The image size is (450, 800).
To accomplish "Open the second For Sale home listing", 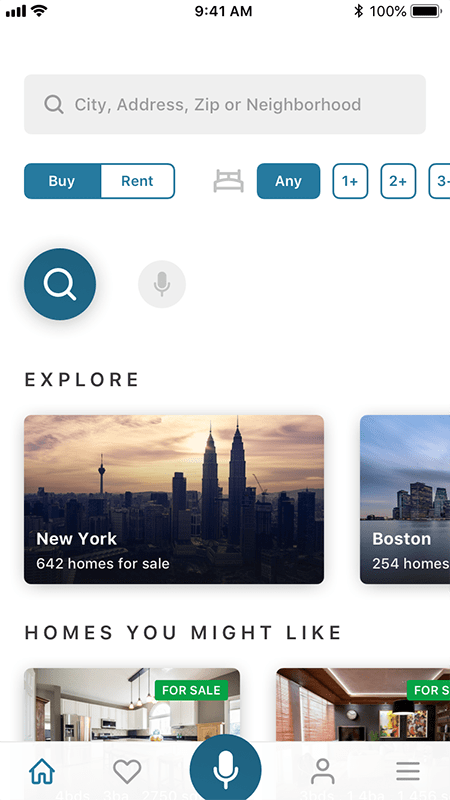I will click(363, 705).
